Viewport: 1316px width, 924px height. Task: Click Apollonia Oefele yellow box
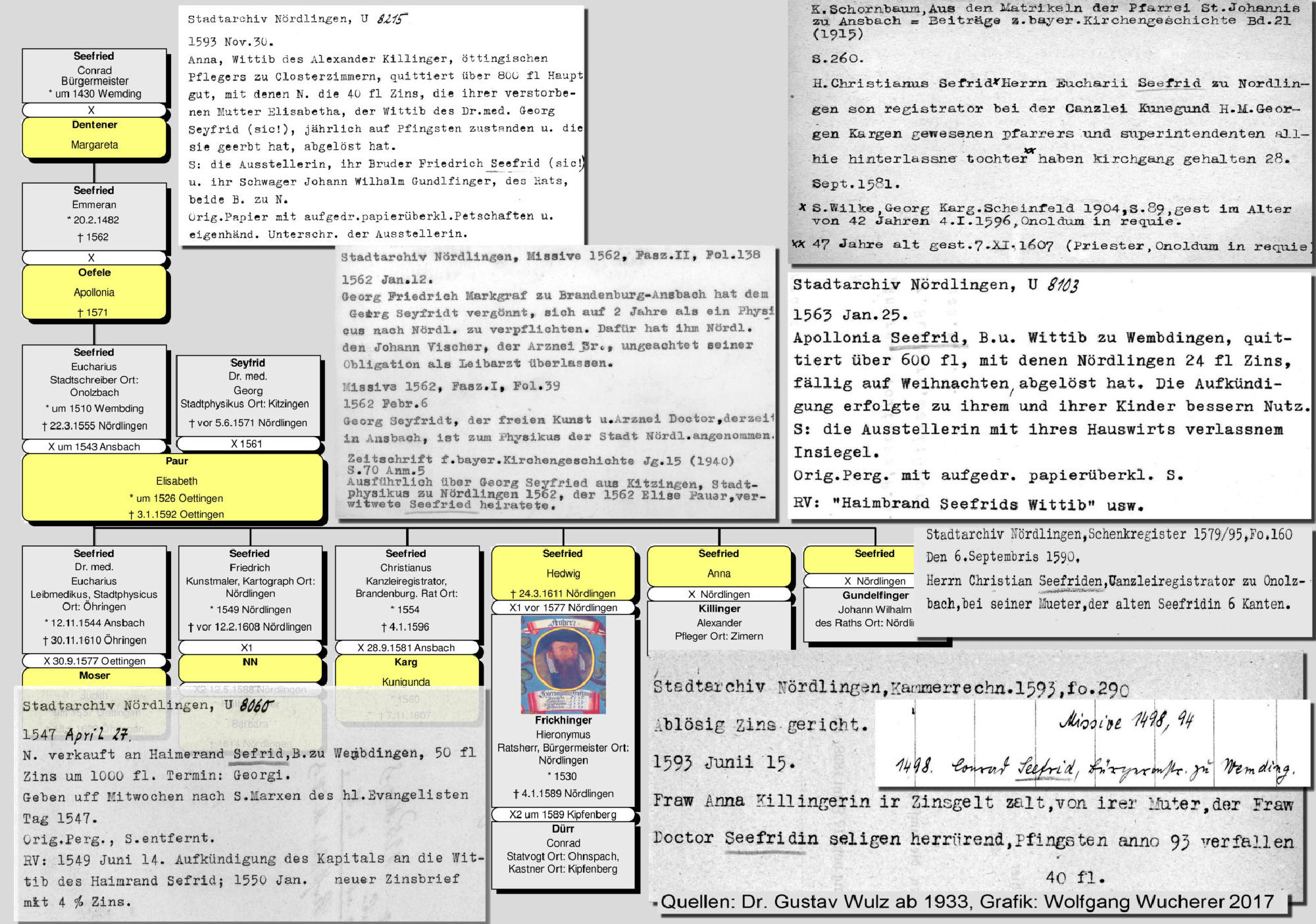[94, 292]
